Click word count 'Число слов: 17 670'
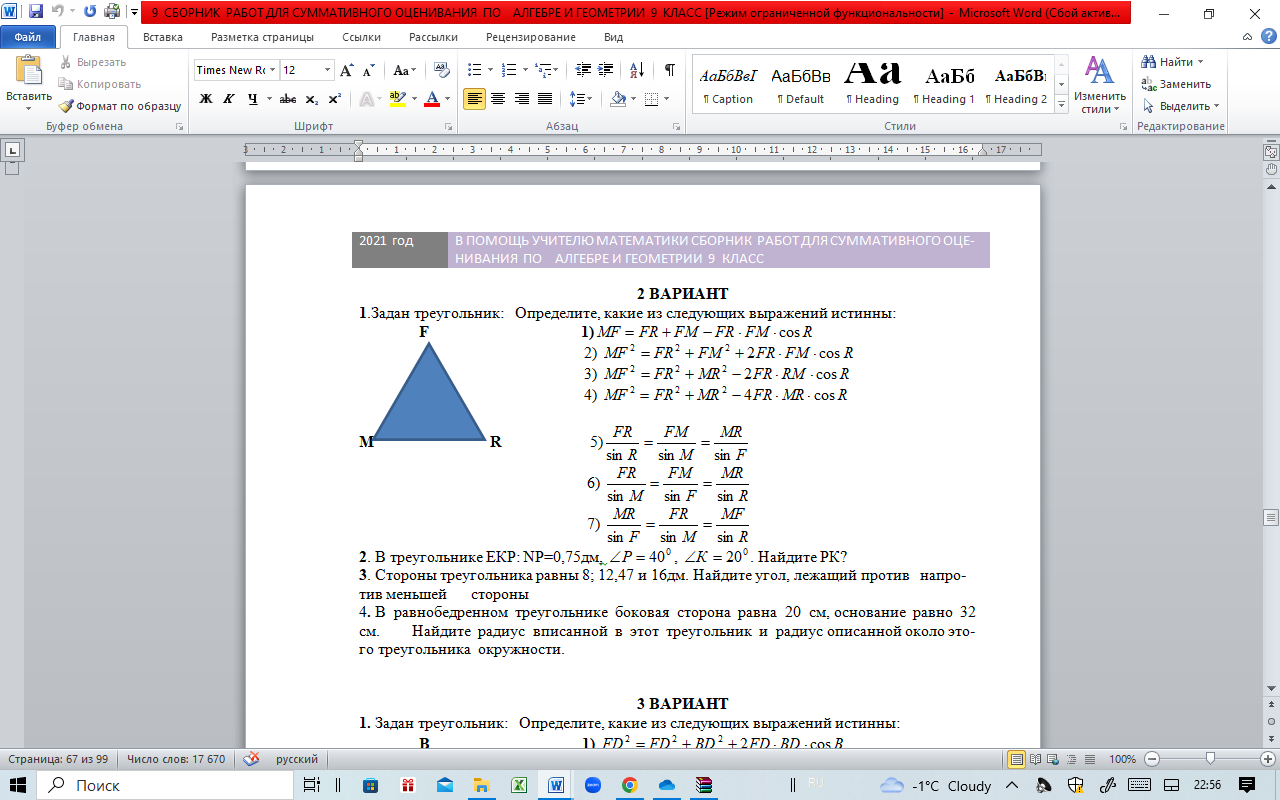The image size is (1280, 800). coord(176,759)
